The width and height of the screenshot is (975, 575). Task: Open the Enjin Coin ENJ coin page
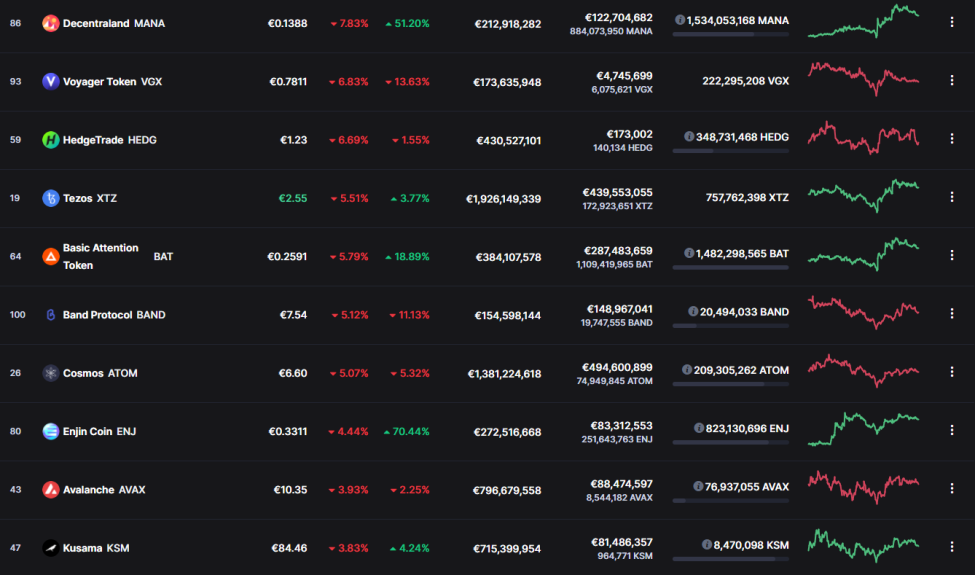point(99,431)
